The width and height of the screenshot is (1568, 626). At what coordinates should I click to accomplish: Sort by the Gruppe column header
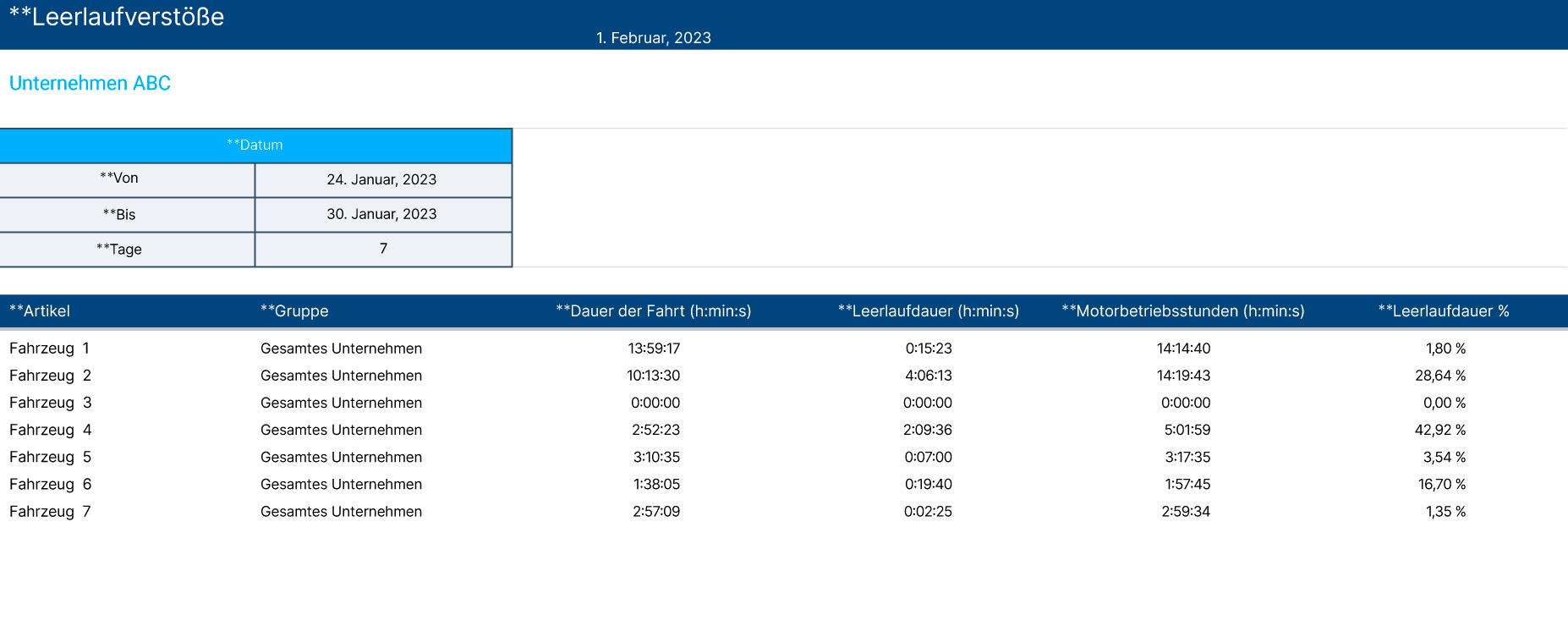point(294,311)
